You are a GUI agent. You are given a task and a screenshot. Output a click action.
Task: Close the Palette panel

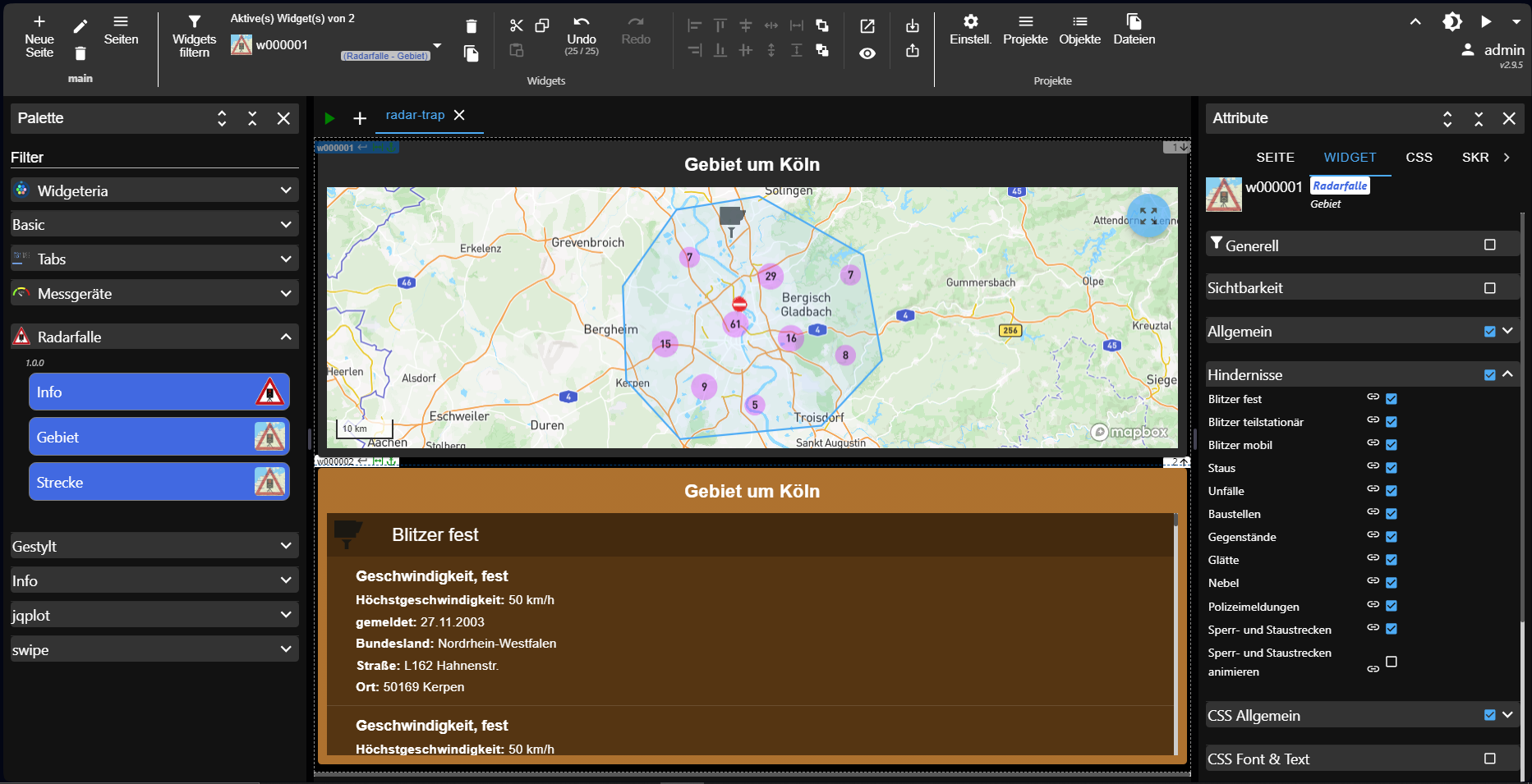pyautogui.click(x=283, y=118)
